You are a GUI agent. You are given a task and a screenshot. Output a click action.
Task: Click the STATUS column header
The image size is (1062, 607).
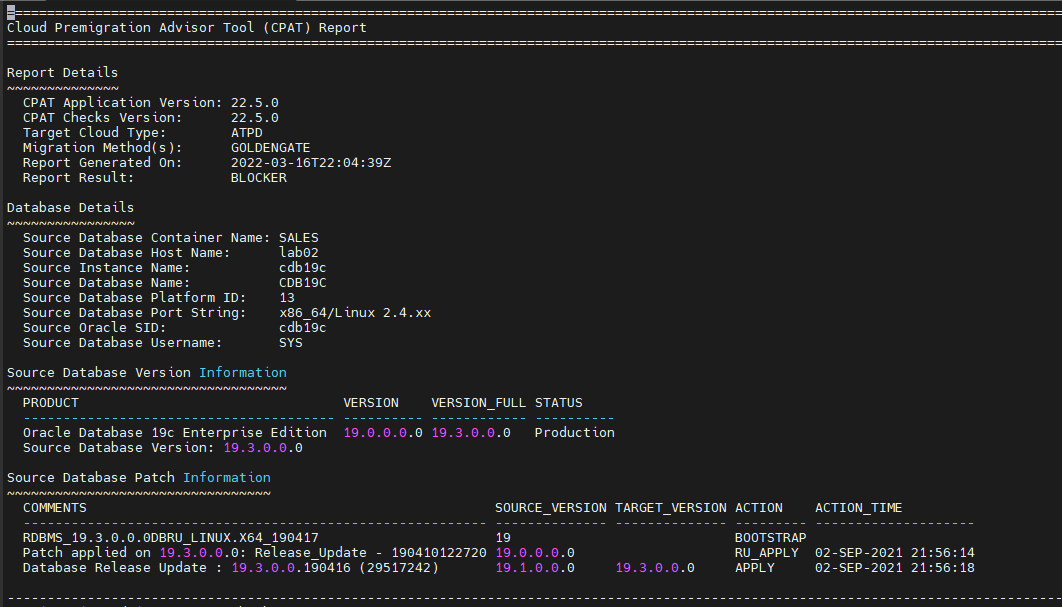[558, 402]
